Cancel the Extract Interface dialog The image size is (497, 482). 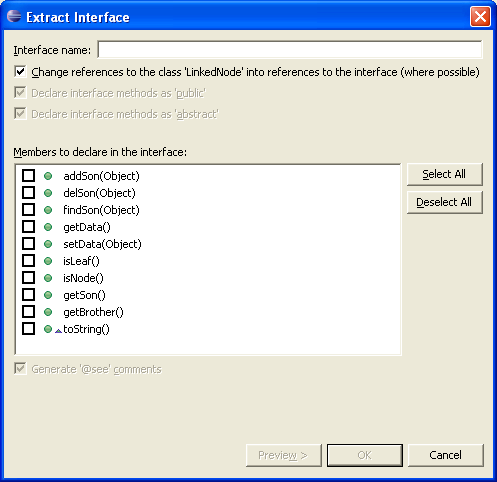click(445, 455)
